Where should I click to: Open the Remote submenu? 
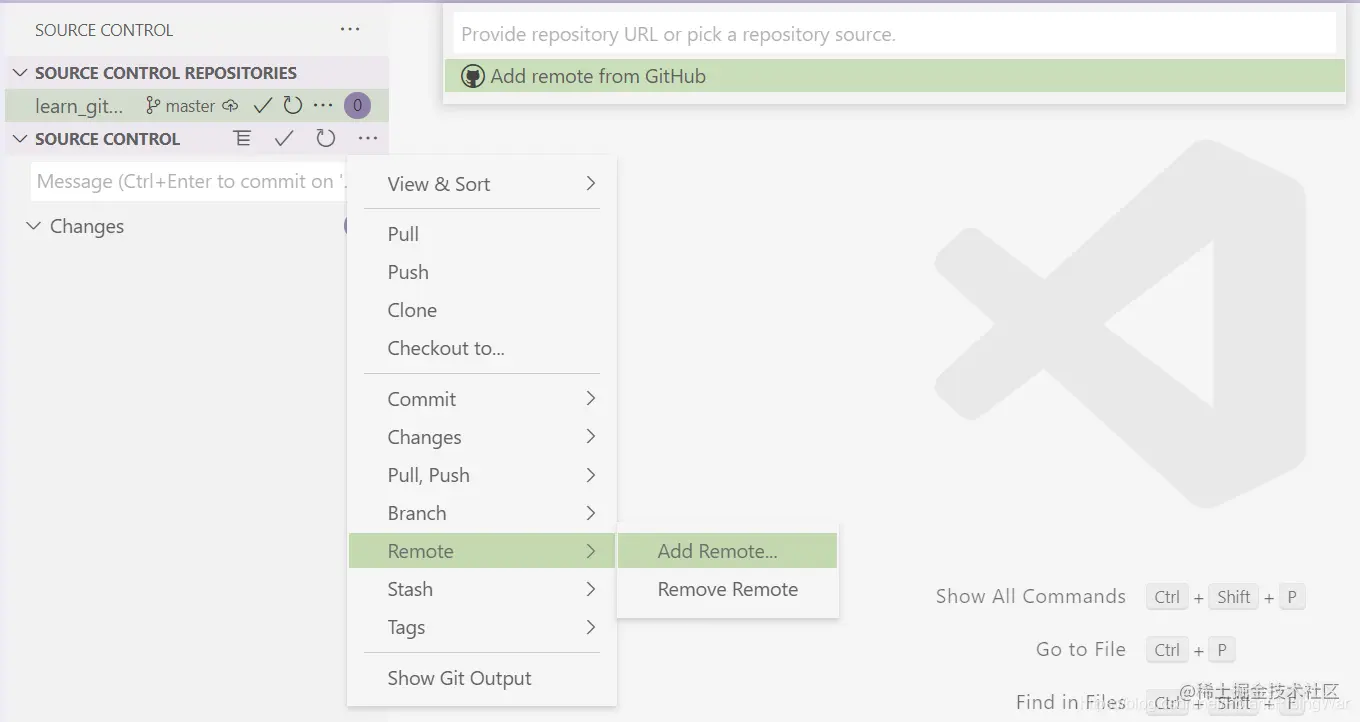pyautogui.click(x=481, y=551)
